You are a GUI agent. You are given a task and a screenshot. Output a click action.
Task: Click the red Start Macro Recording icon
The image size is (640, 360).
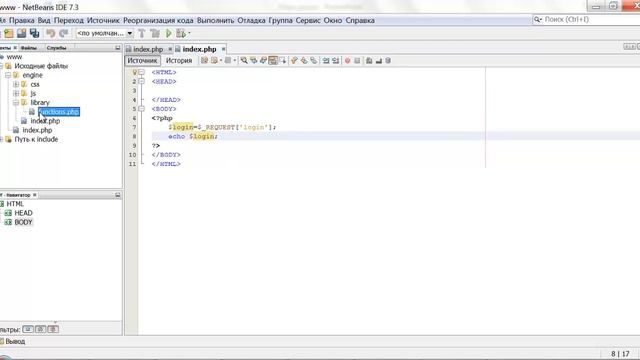point(347,60)
